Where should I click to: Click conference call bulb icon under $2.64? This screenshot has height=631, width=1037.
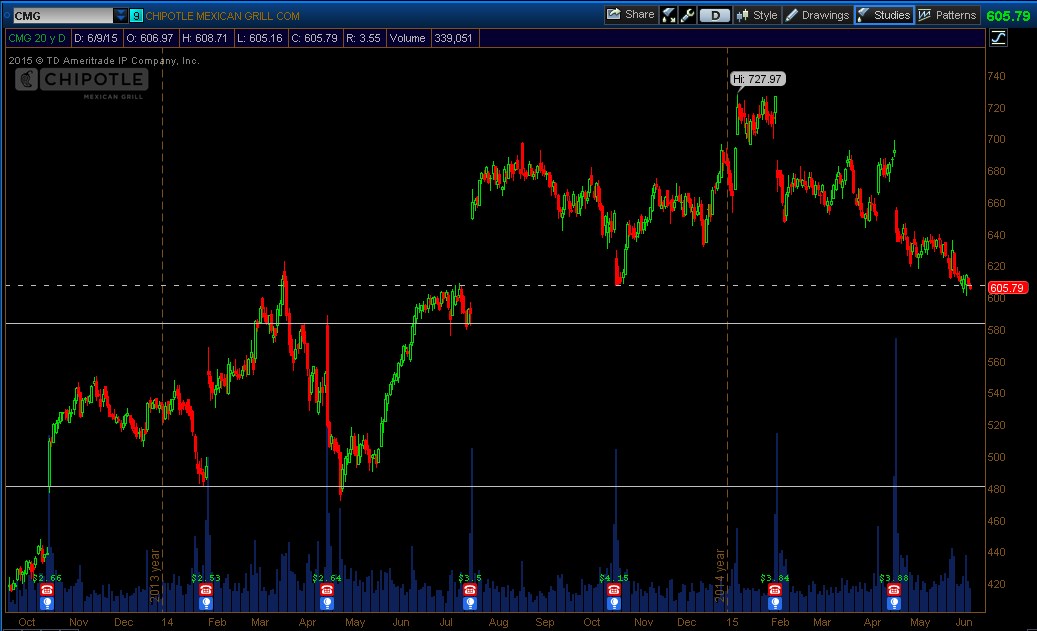327,603
